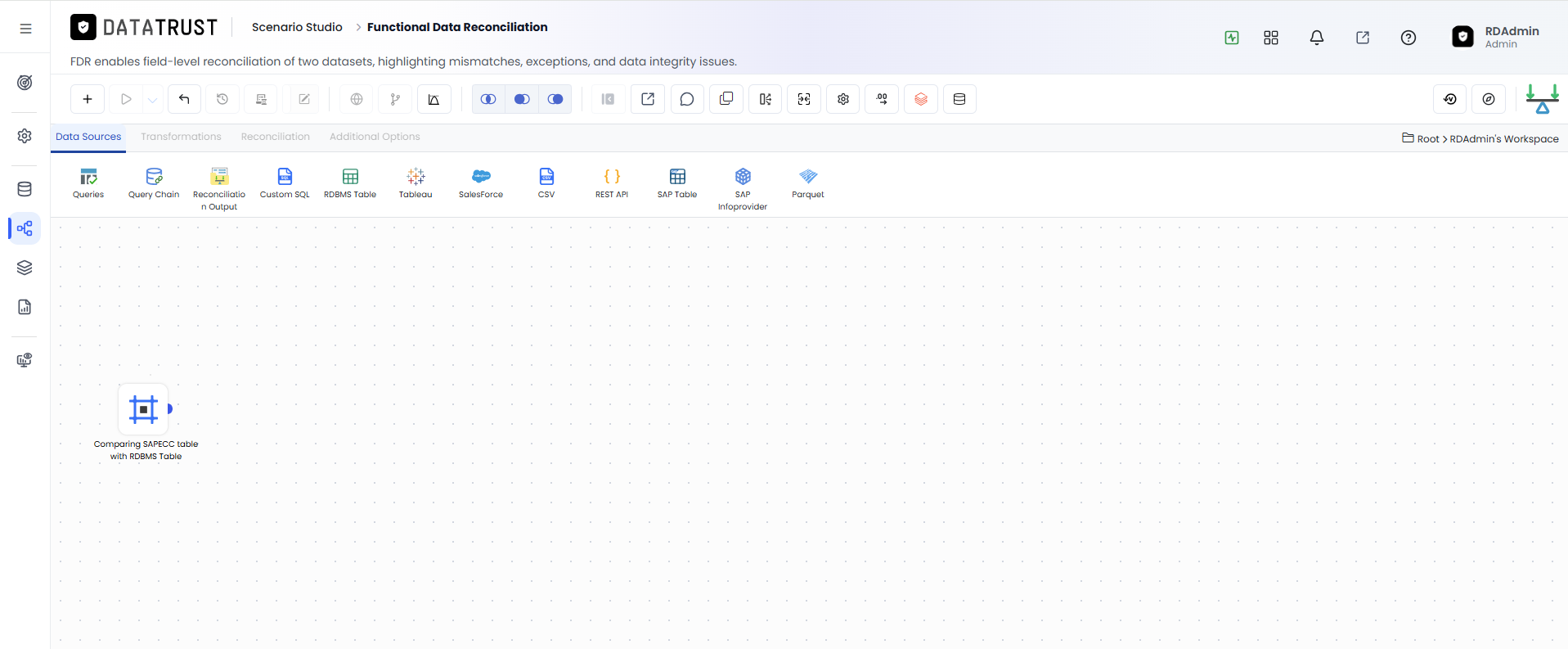Click the export open-external toolbar icon

[648, 99]
